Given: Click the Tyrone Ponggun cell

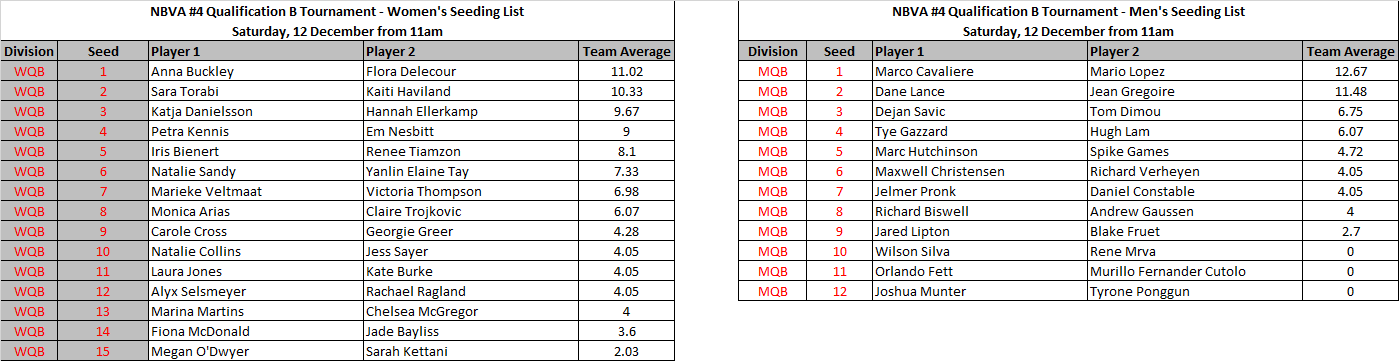Looking at the screenshot, I should point(1195,291).
